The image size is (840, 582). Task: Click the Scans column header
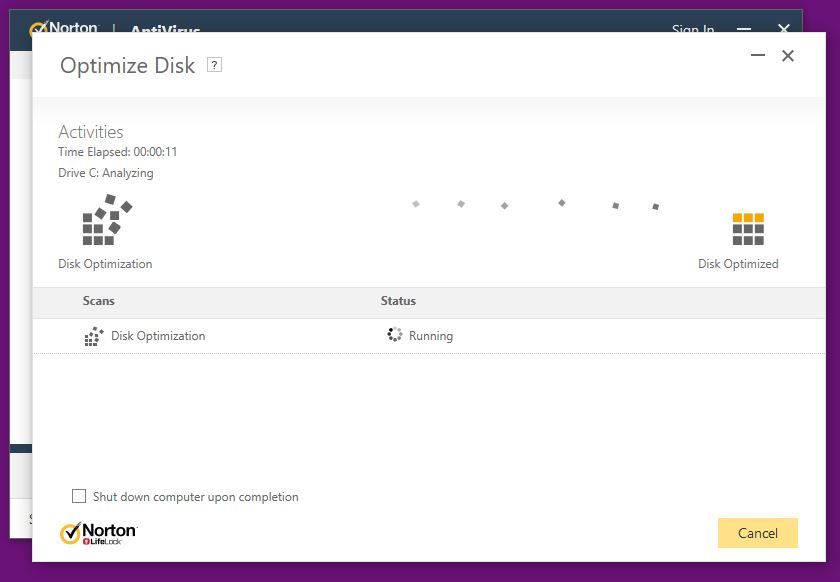[x=99, y=301]
